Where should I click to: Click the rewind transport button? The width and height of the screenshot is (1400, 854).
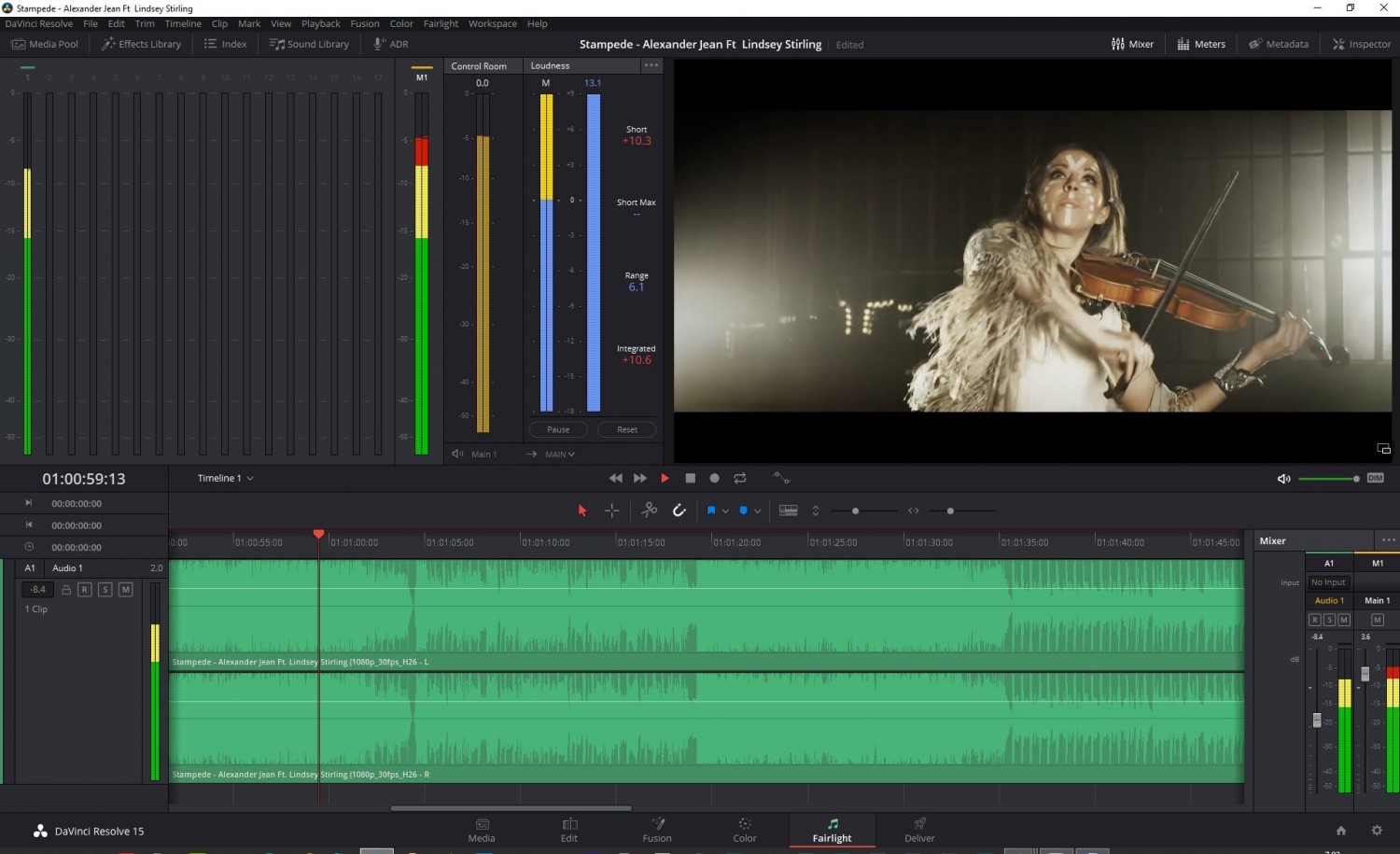pyautogui.click(x=615, y=478)
